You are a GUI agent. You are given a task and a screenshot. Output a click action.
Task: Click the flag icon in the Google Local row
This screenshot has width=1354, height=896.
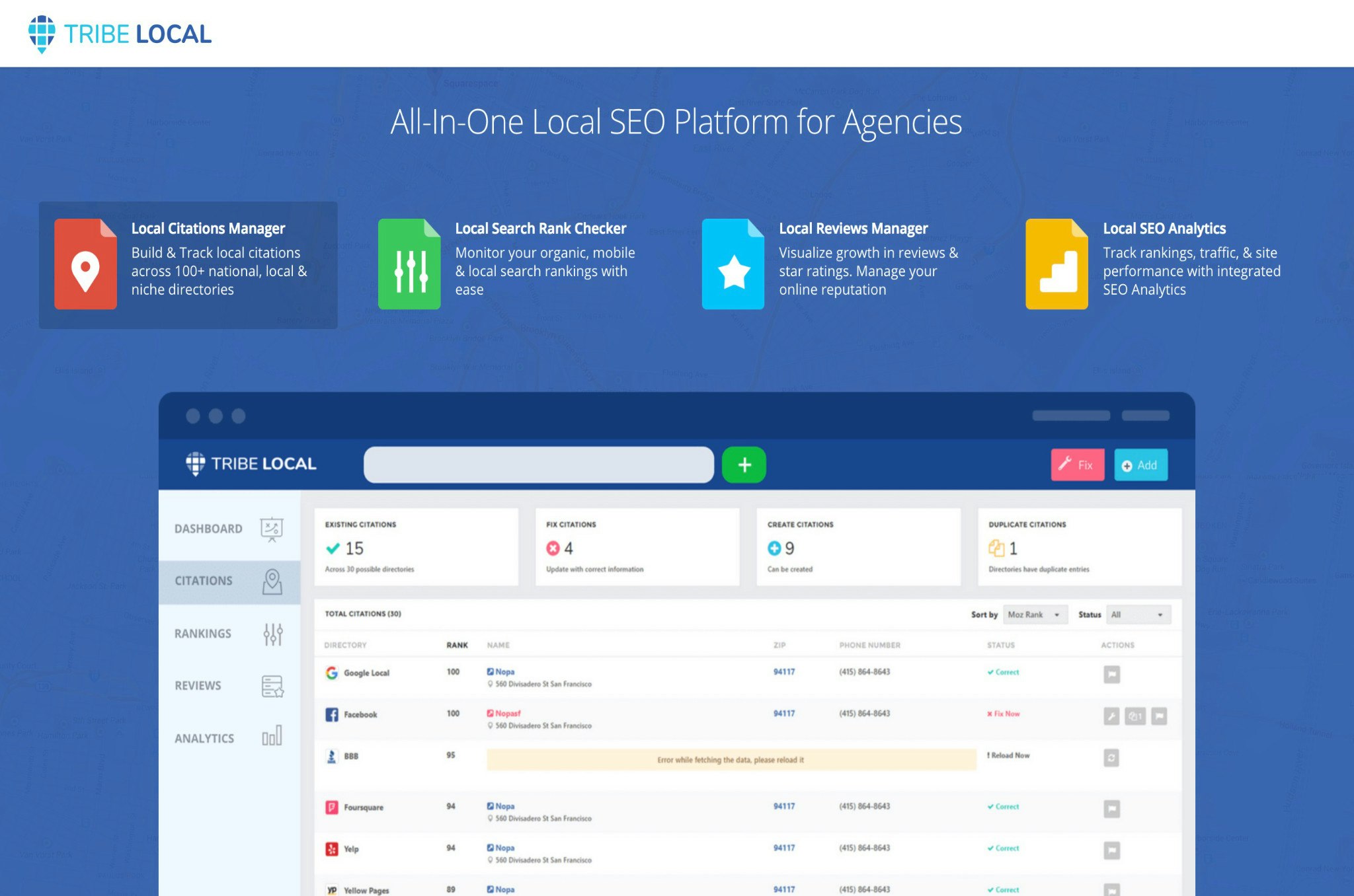tap(1111, 674)
